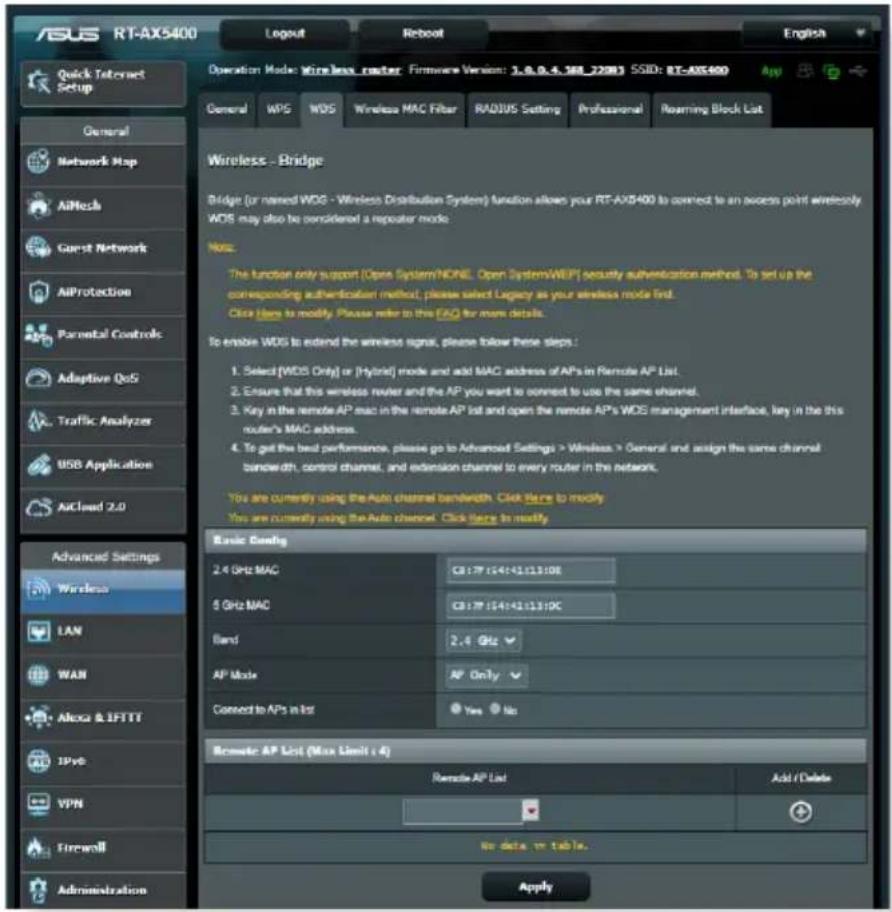This screenshot has height=912, width=892.
Task: Open Quick Internet Setup wizard icon
Action: pos(38,81)
